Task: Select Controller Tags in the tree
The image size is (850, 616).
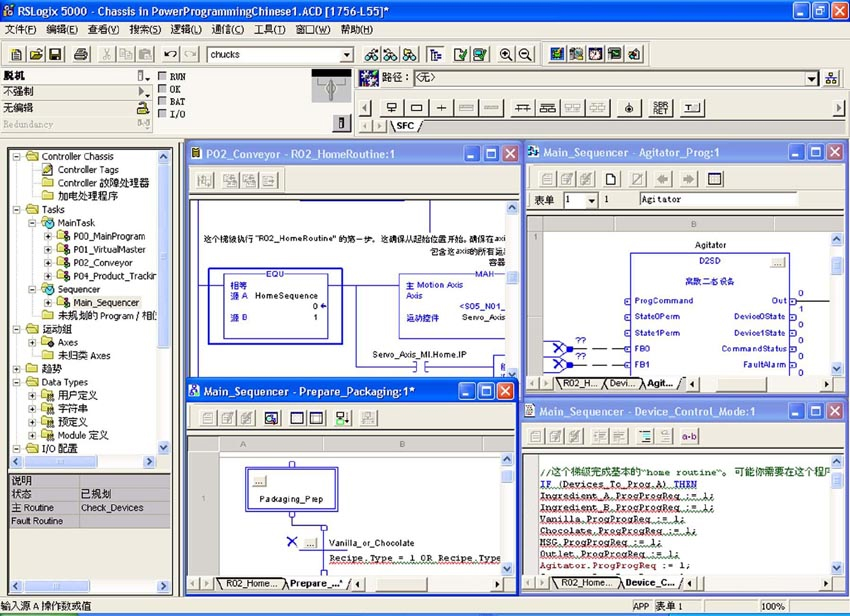Action: click(x=88, y=170)
